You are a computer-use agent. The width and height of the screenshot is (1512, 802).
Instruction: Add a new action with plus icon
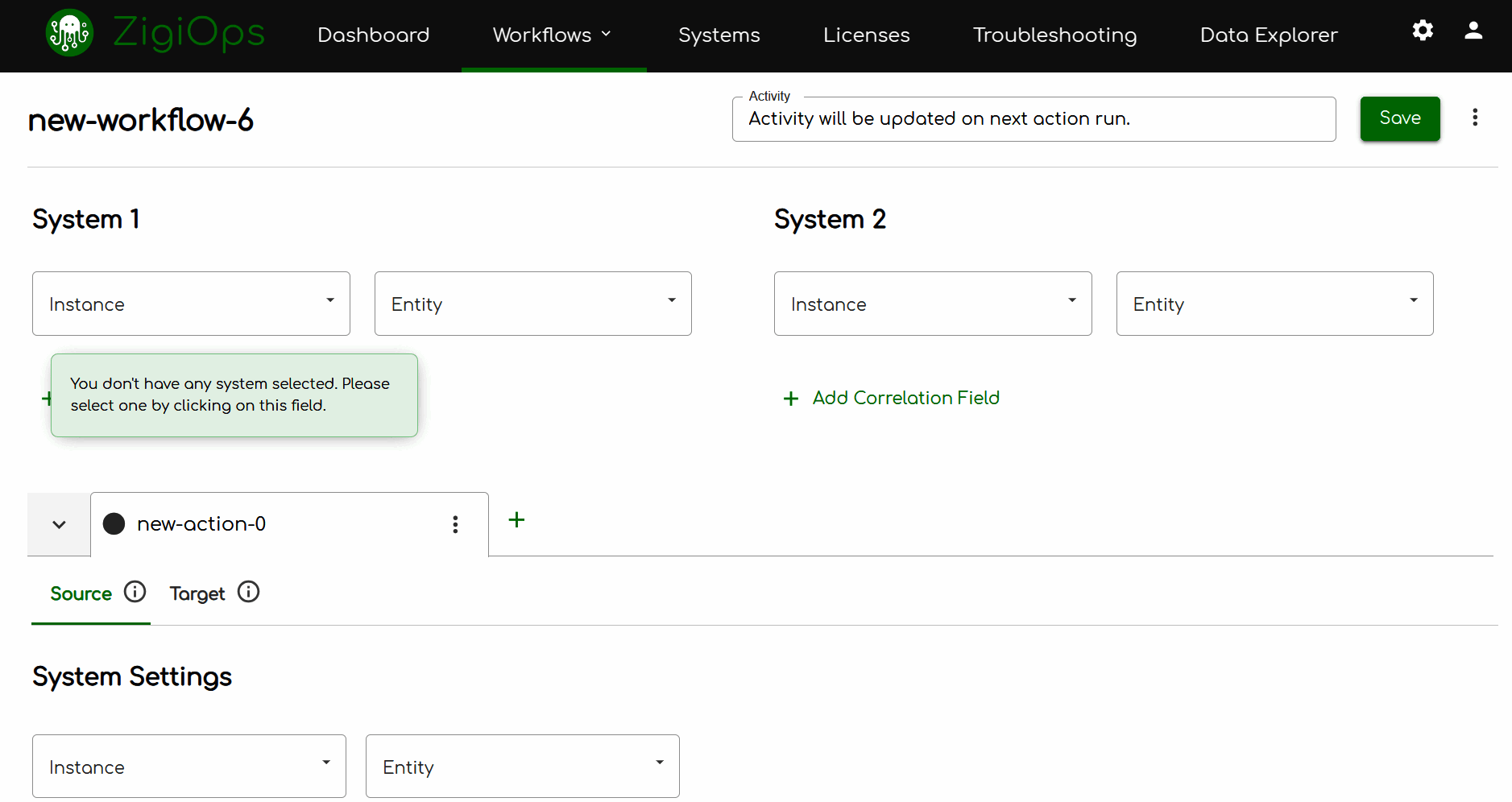click(516, 520)
